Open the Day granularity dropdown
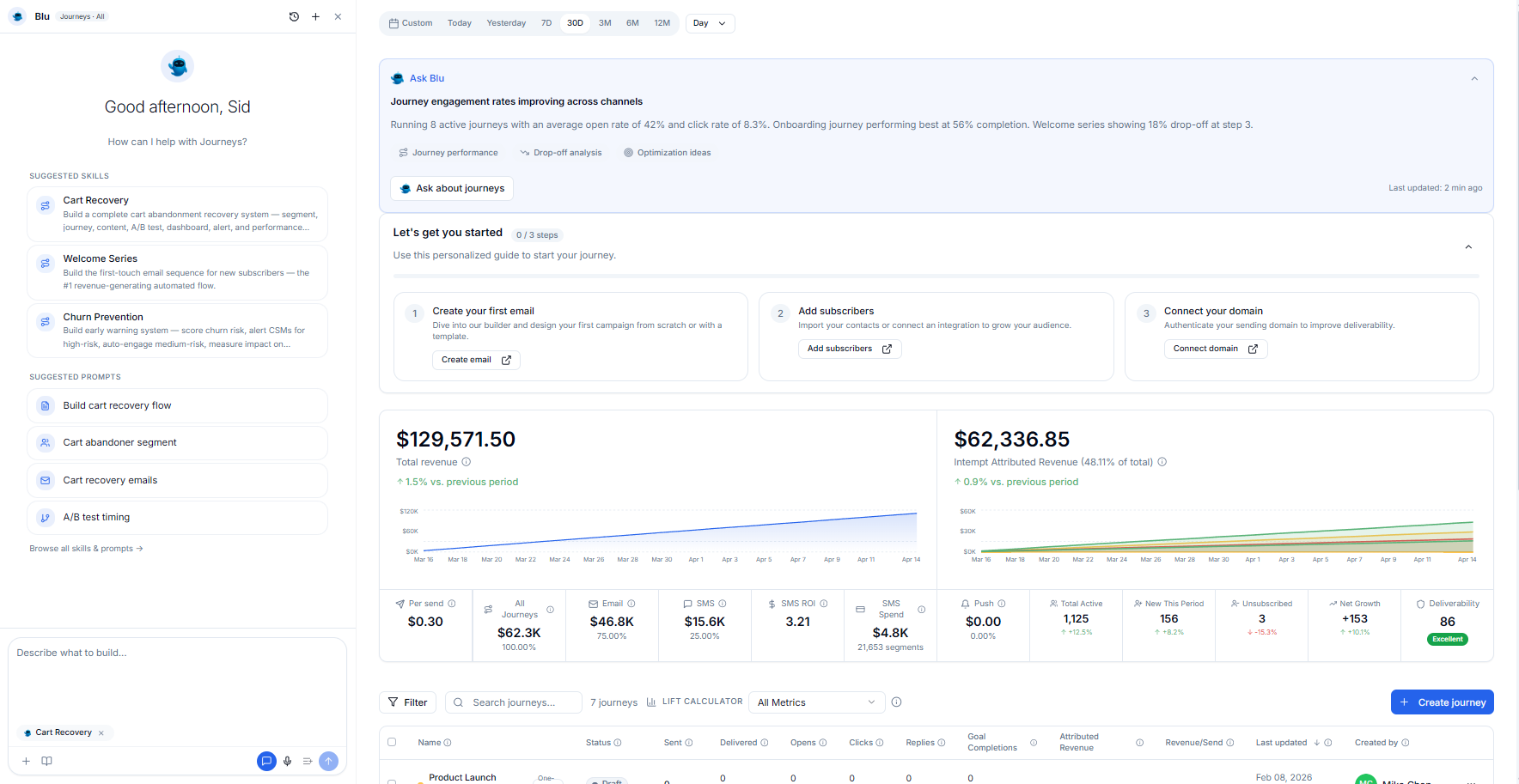This screenshot has width=1519, height=784. pos(710,23)
